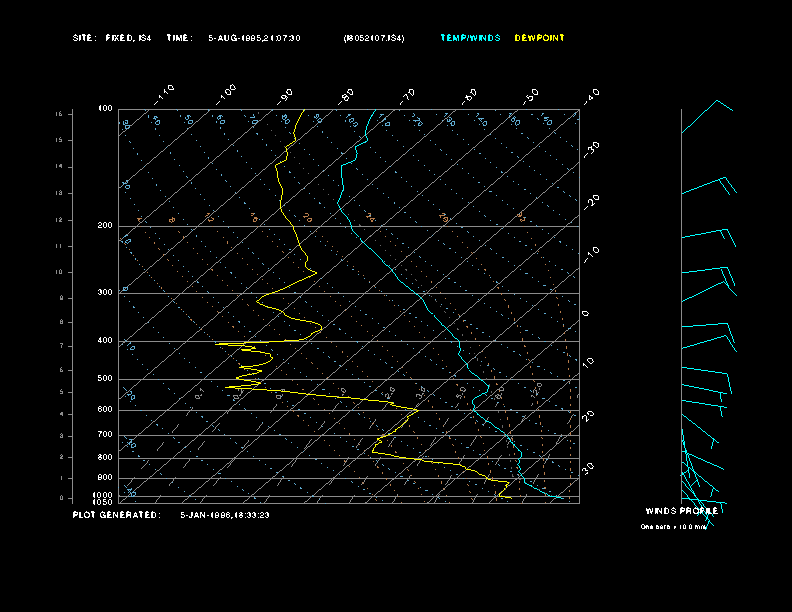
Task: Click the -80 temperature label at top
Action: (x=347, y=96)
